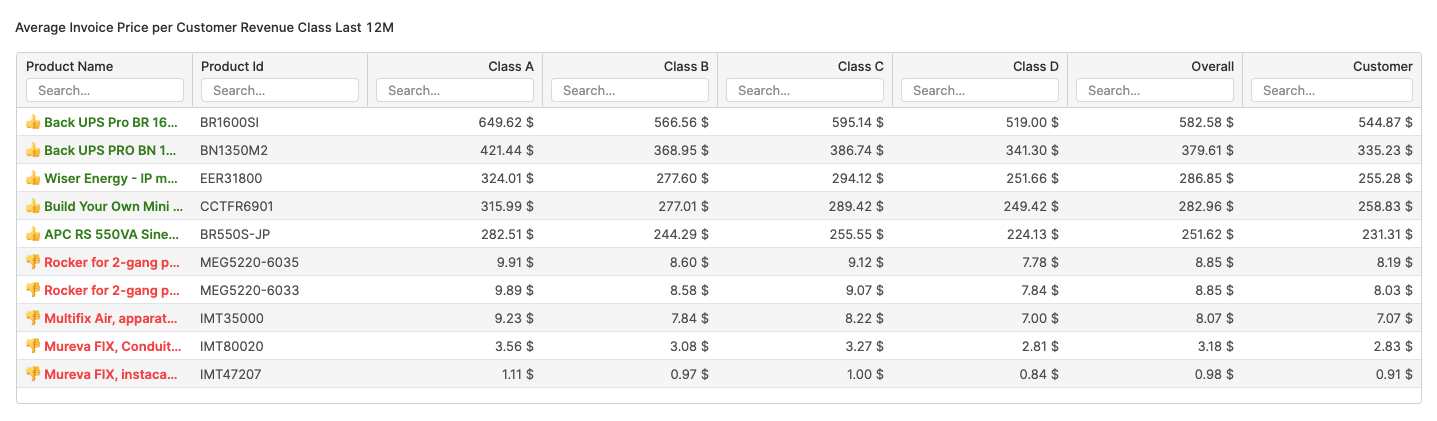Focus the Class B search box
This screenshot has width=1437, height=421.
point(630,90)
